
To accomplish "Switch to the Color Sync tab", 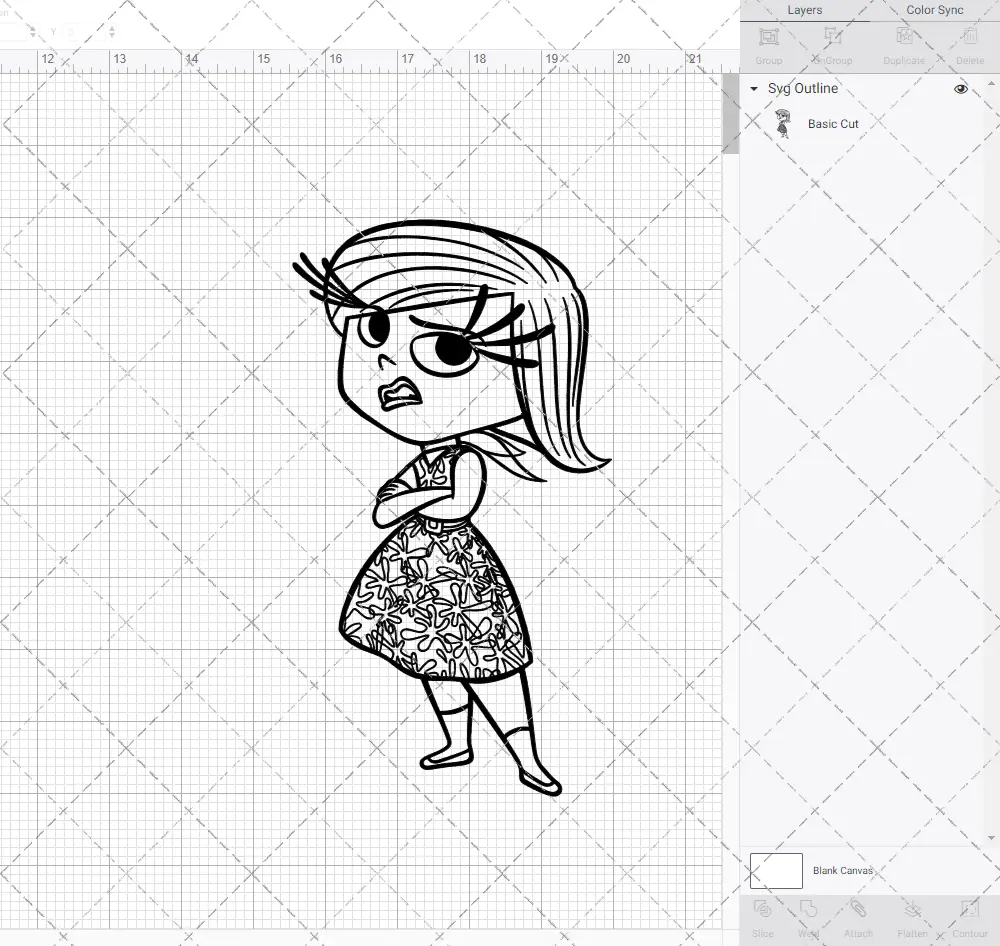I will [x=934, y=10].
